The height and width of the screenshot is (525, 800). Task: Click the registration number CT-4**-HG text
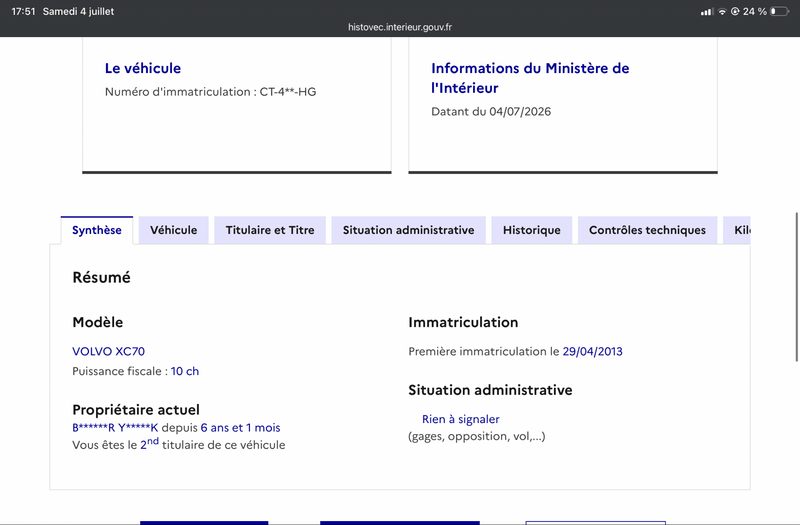point(288,92)
